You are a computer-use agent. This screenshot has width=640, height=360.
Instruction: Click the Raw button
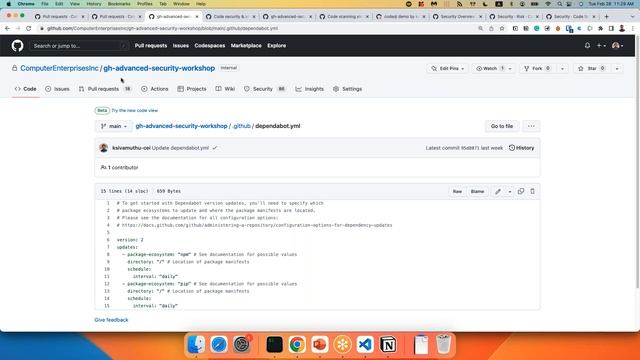tap(457, 191)
